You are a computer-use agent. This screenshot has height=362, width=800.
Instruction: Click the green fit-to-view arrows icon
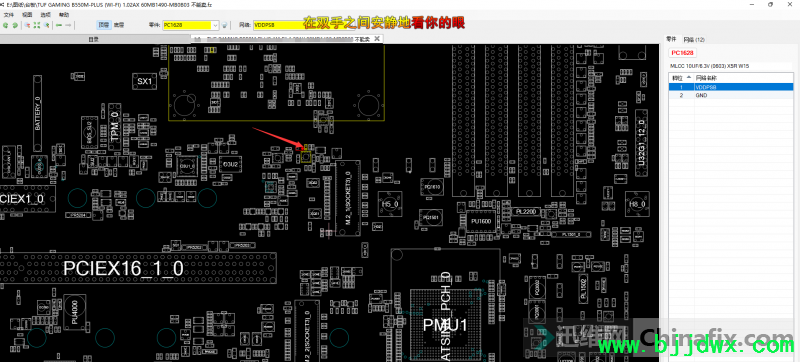pyautogui.click(x=37, y=25)
